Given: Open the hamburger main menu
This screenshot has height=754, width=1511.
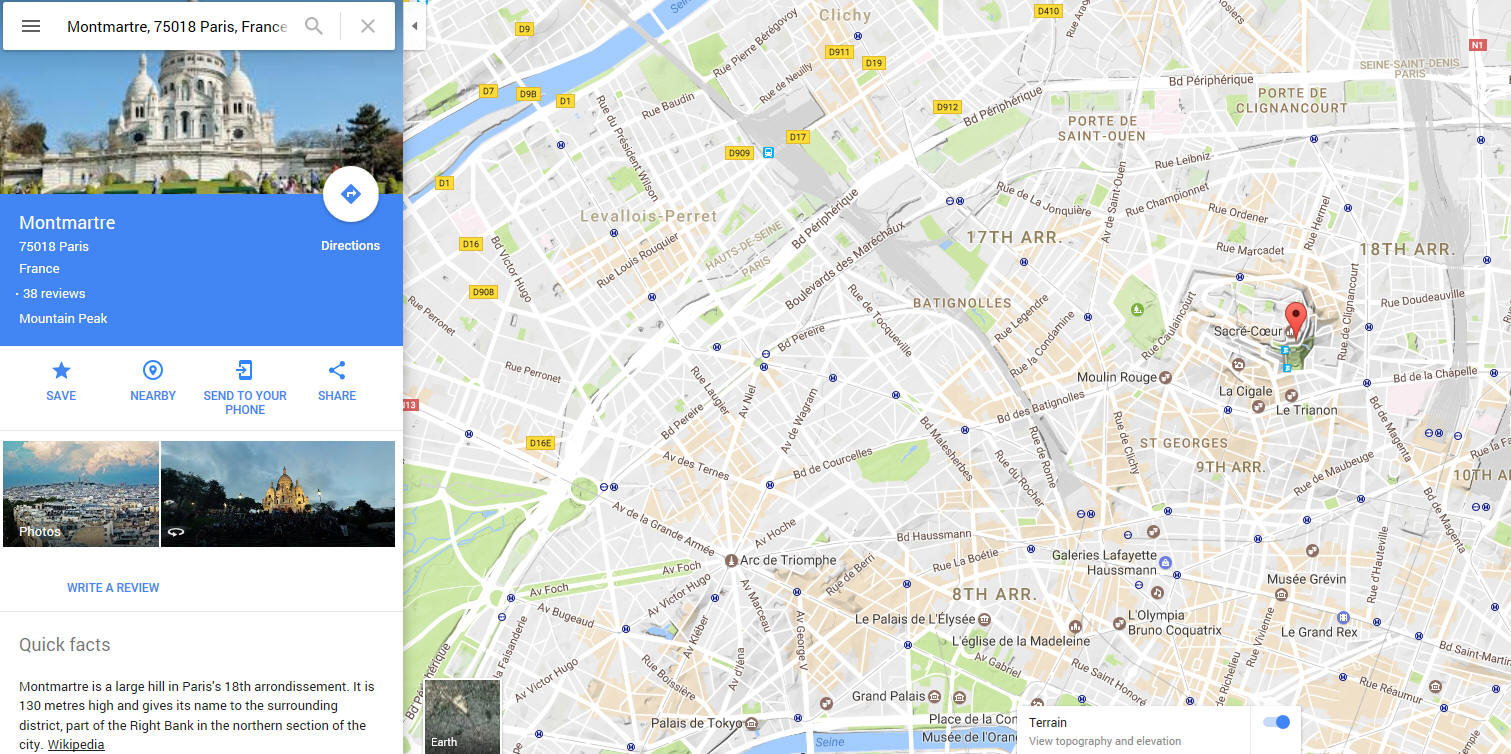Looking at the screenshot, I should coord(31,26).
